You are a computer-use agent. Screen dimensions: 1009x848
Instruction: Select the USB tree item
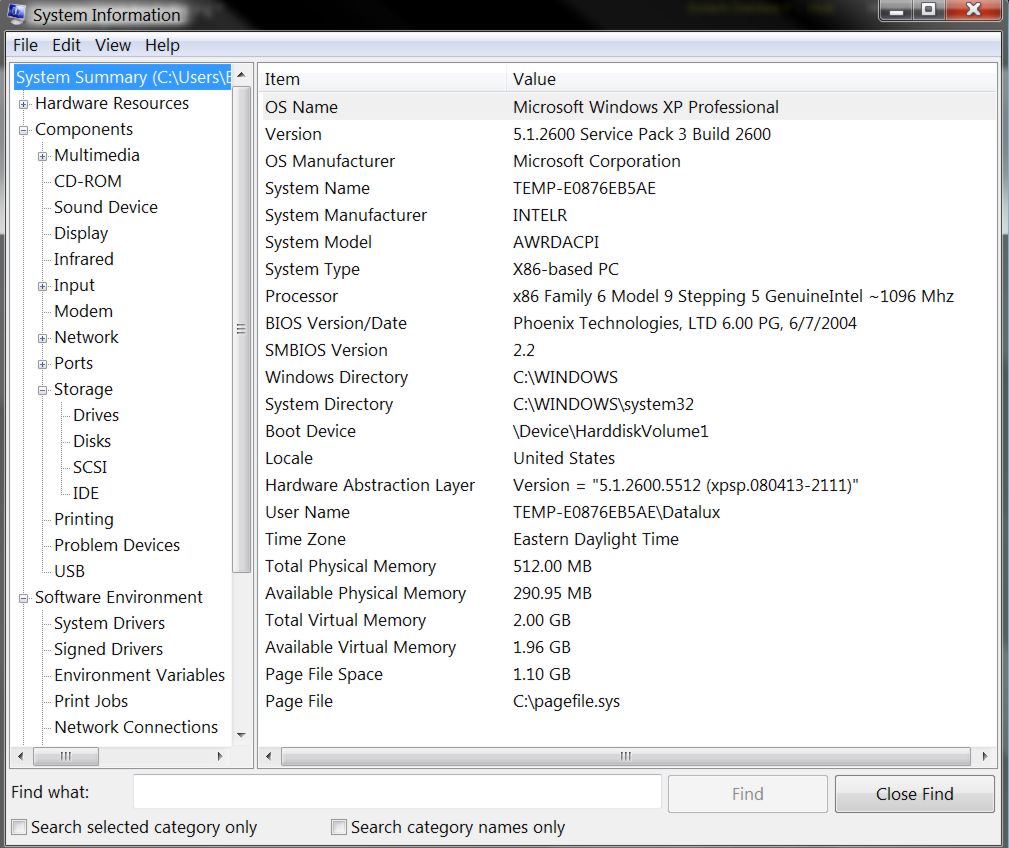(x=69, y=571)
